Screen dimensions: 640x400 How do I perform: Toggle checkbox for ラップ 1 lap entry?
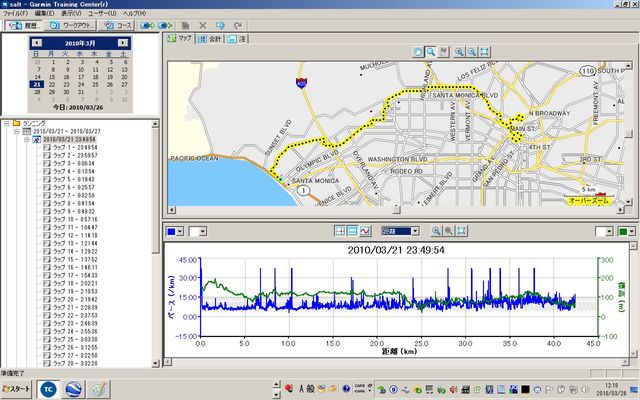coord(46,147)
